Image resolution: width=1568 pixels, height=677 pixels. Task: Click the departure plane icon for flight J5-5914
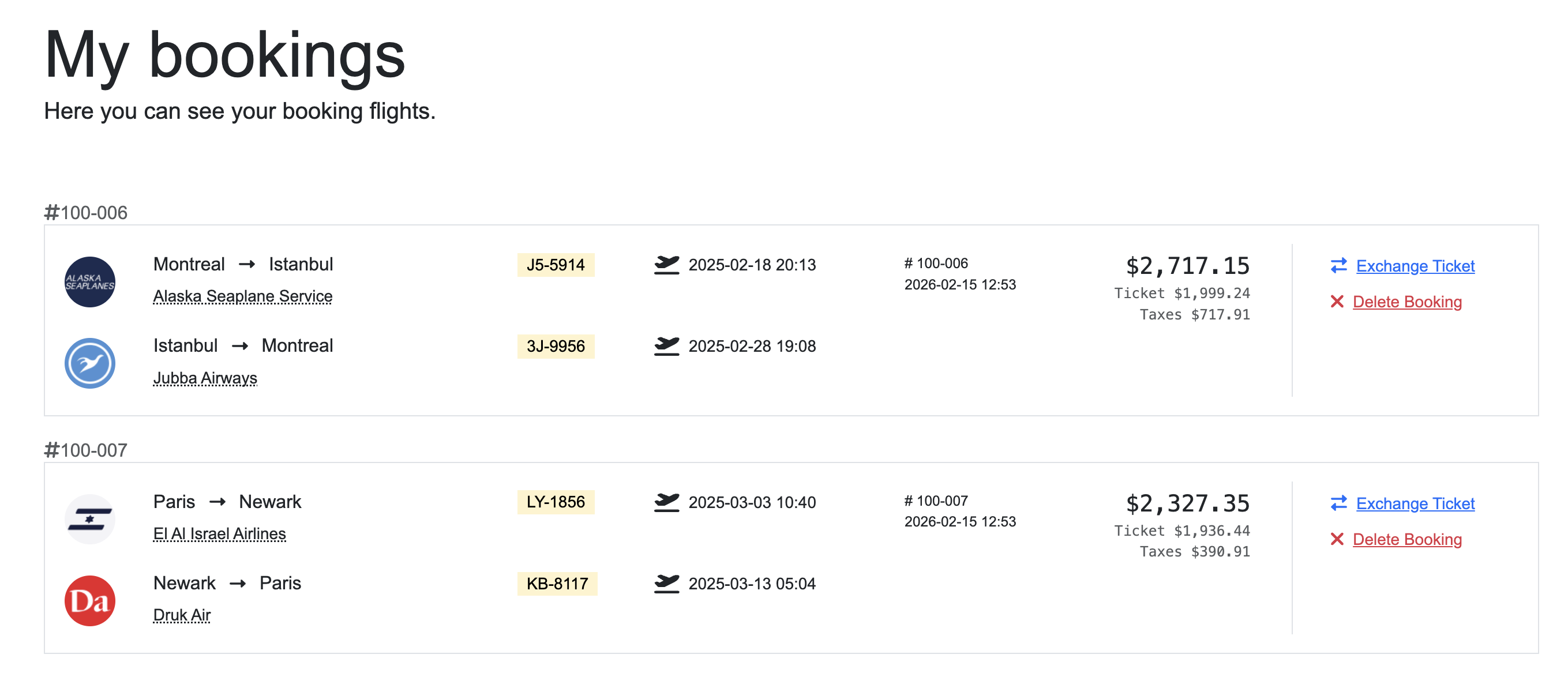[x=667, y=265]
